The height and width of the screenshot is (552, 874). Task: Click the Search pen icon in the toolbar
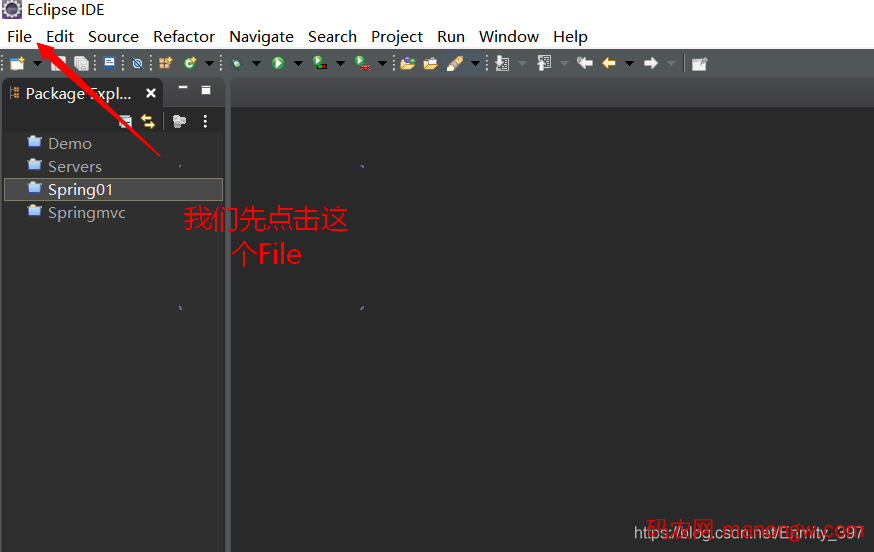tap(455, 64)
